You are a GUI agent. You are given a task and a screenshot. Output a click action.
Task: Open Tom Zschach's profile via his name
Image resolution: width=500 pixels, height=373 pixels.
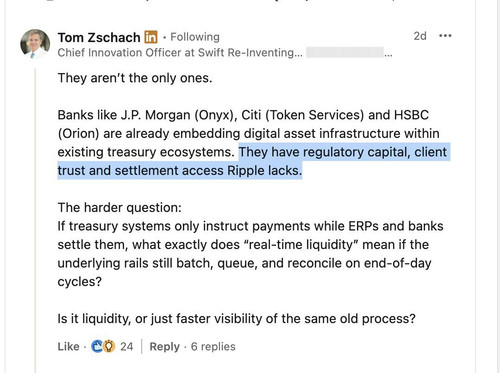coord(99,37)
